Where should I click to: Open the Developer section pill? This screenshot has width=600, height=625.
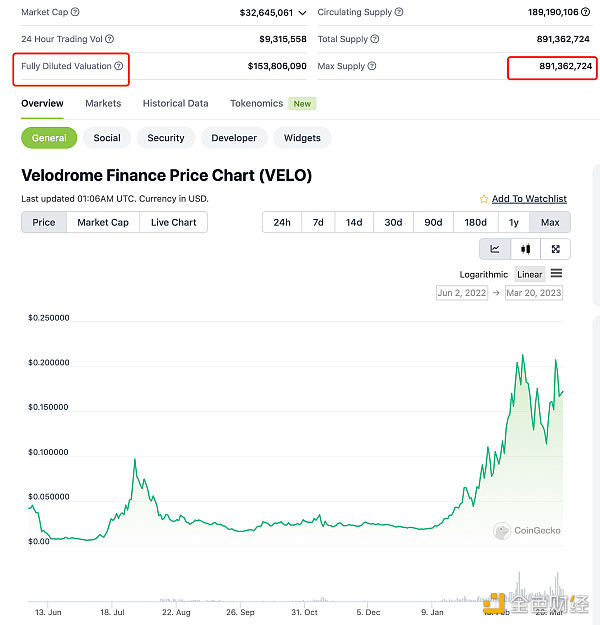[233, 138]
